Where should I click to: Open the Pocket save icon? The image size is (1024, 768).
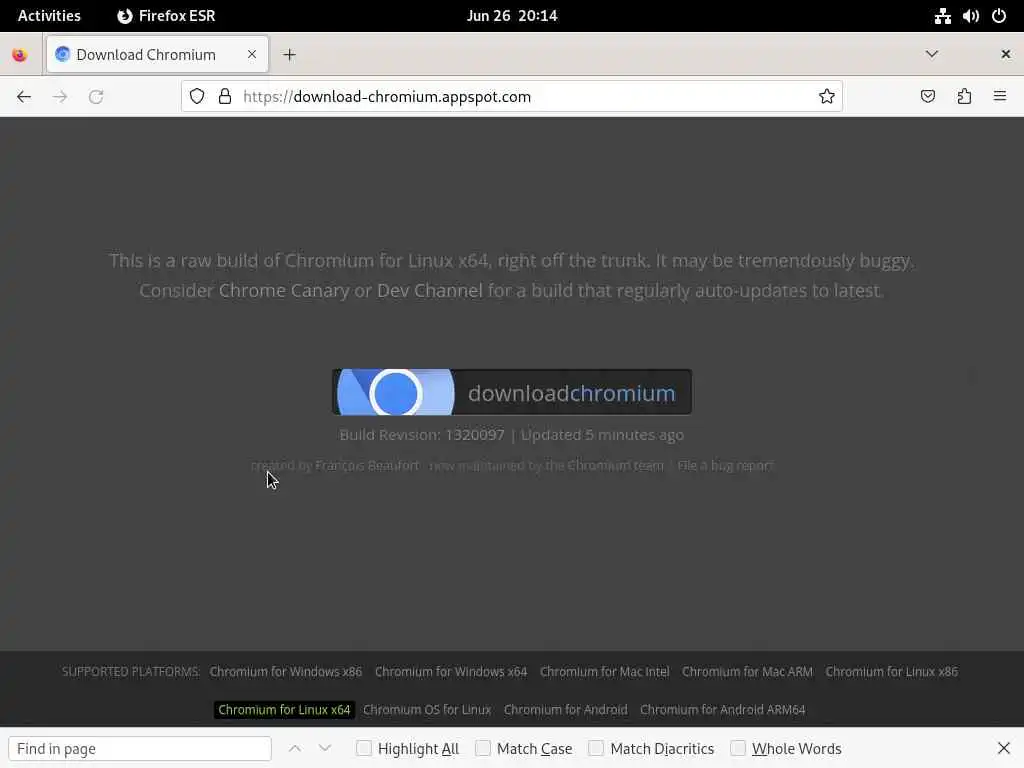[927, 97]
